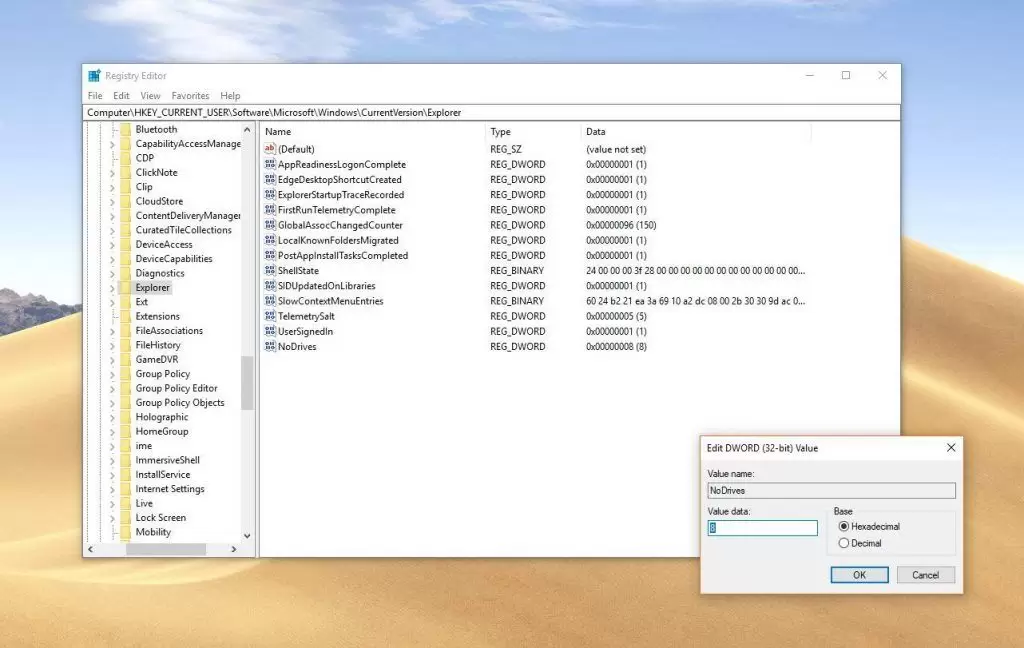Open the Edit menu
The height and width of the screenshot is (648, 1024).
pyautogui.click(x=121, y=95)
